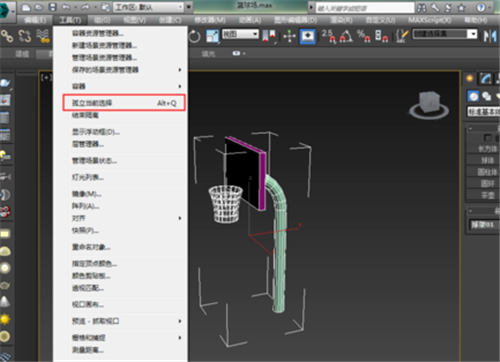Open the Workspace default dropdown
Screen dimensions: 500x362
point(149,7)
